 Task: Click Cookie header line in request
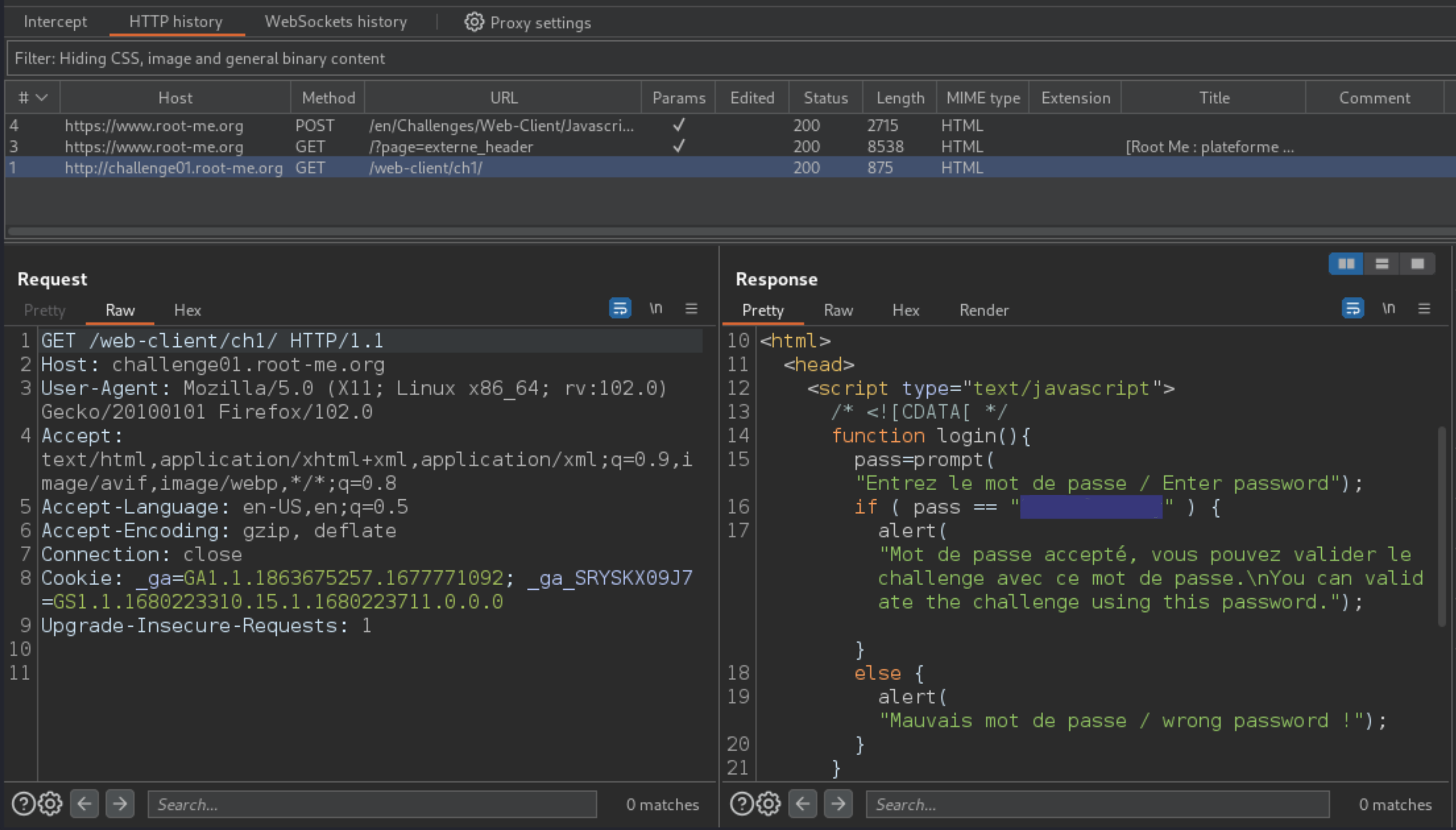[x=367, y=590]
